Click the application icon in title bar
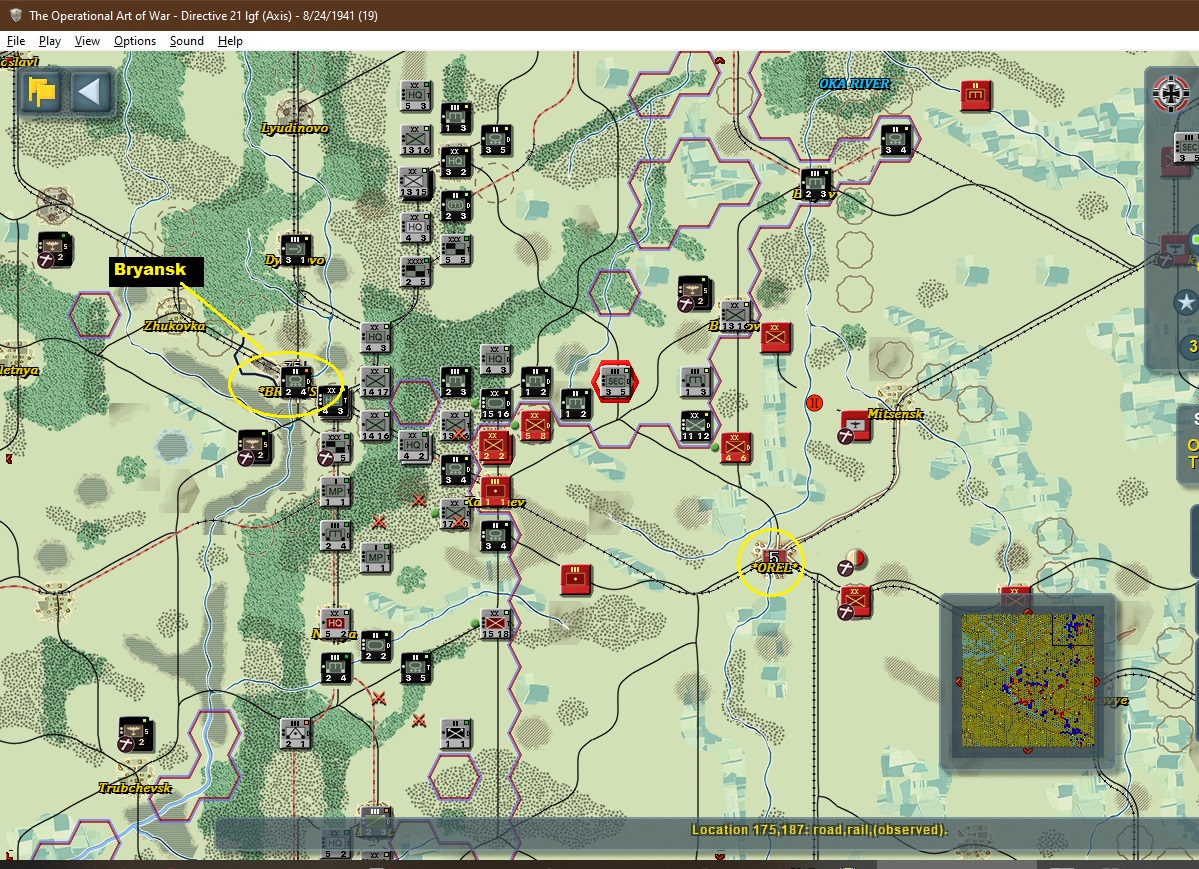This screenshot has width=1199, height=869. (15, 15)
